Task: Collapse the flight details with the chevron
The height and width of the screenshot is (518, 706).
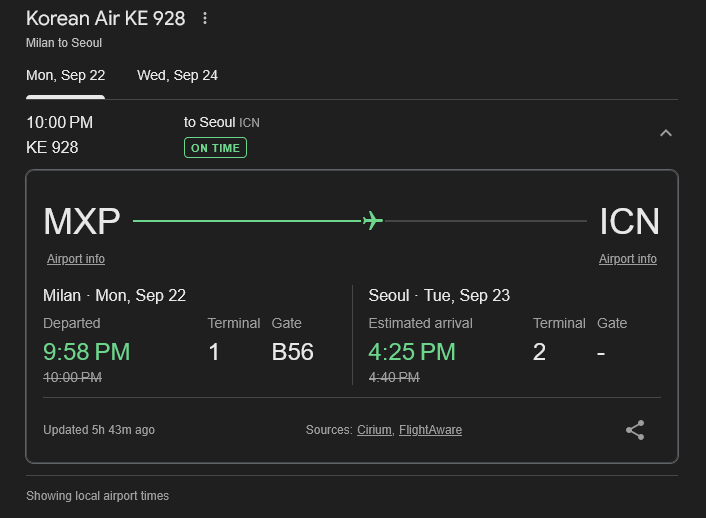Action: (x=666, y=133)
